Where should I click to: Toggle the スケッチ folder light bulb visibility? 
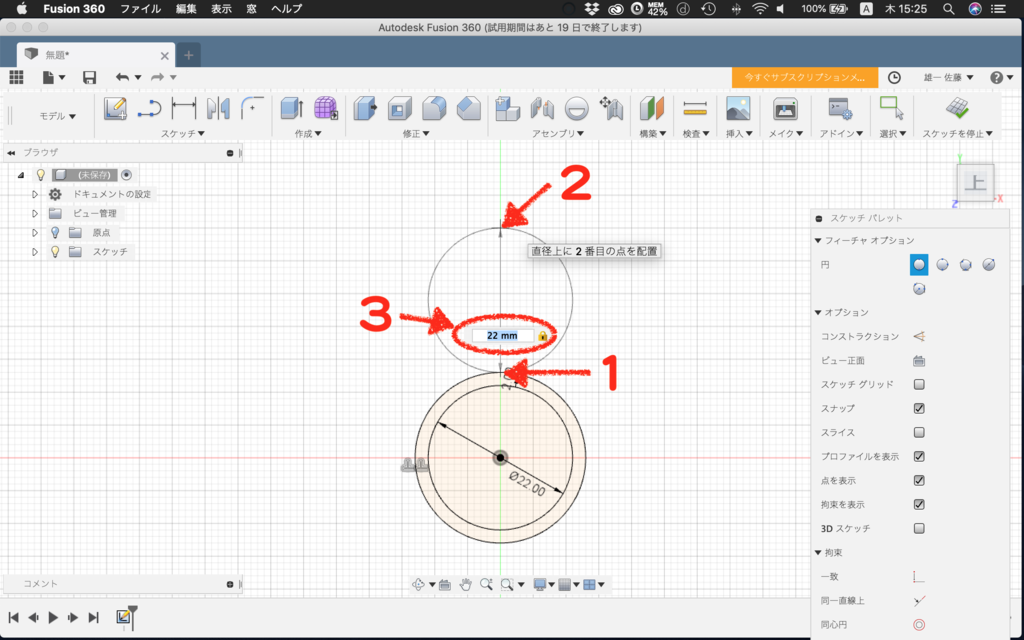click(x=56, y=251)
